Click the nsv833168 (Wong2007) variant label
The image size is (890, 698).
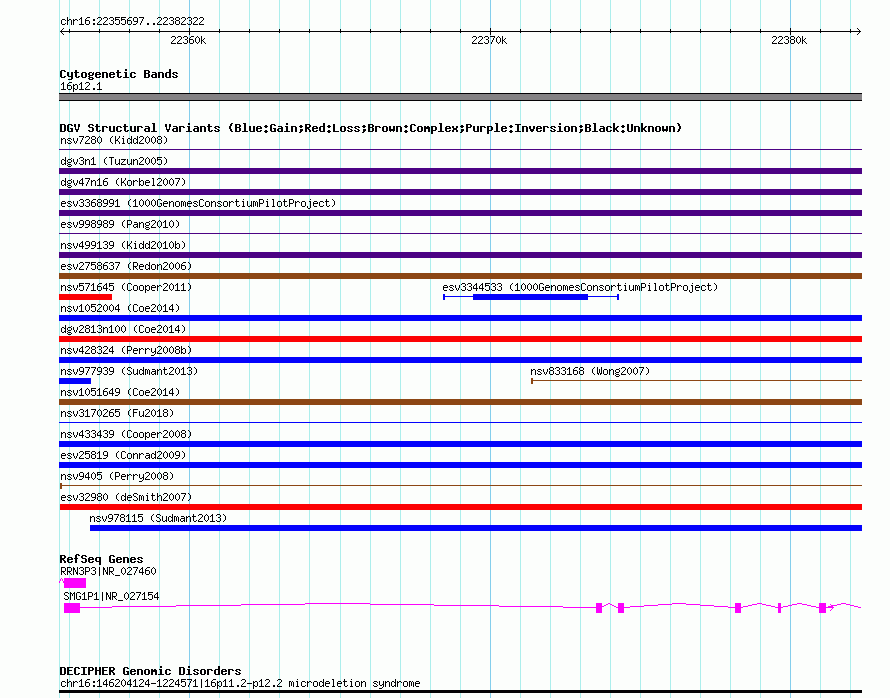(590, 371)
